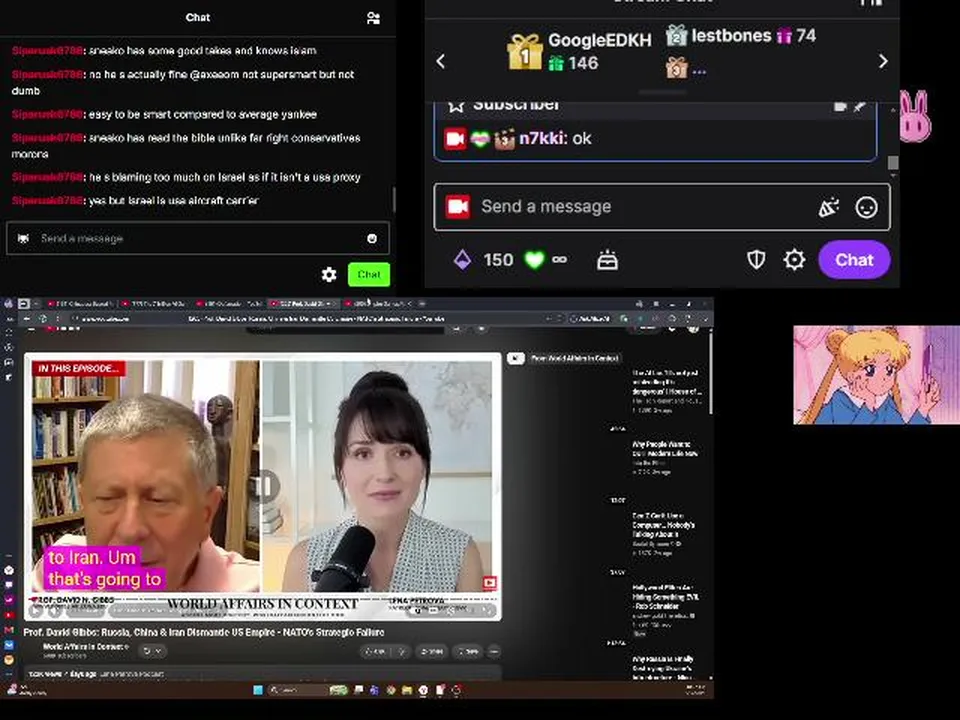The width and height of the screenshot is (960, 720).
Task: Open chat settings gear in left Chat panel
Action: coord(329,275)
